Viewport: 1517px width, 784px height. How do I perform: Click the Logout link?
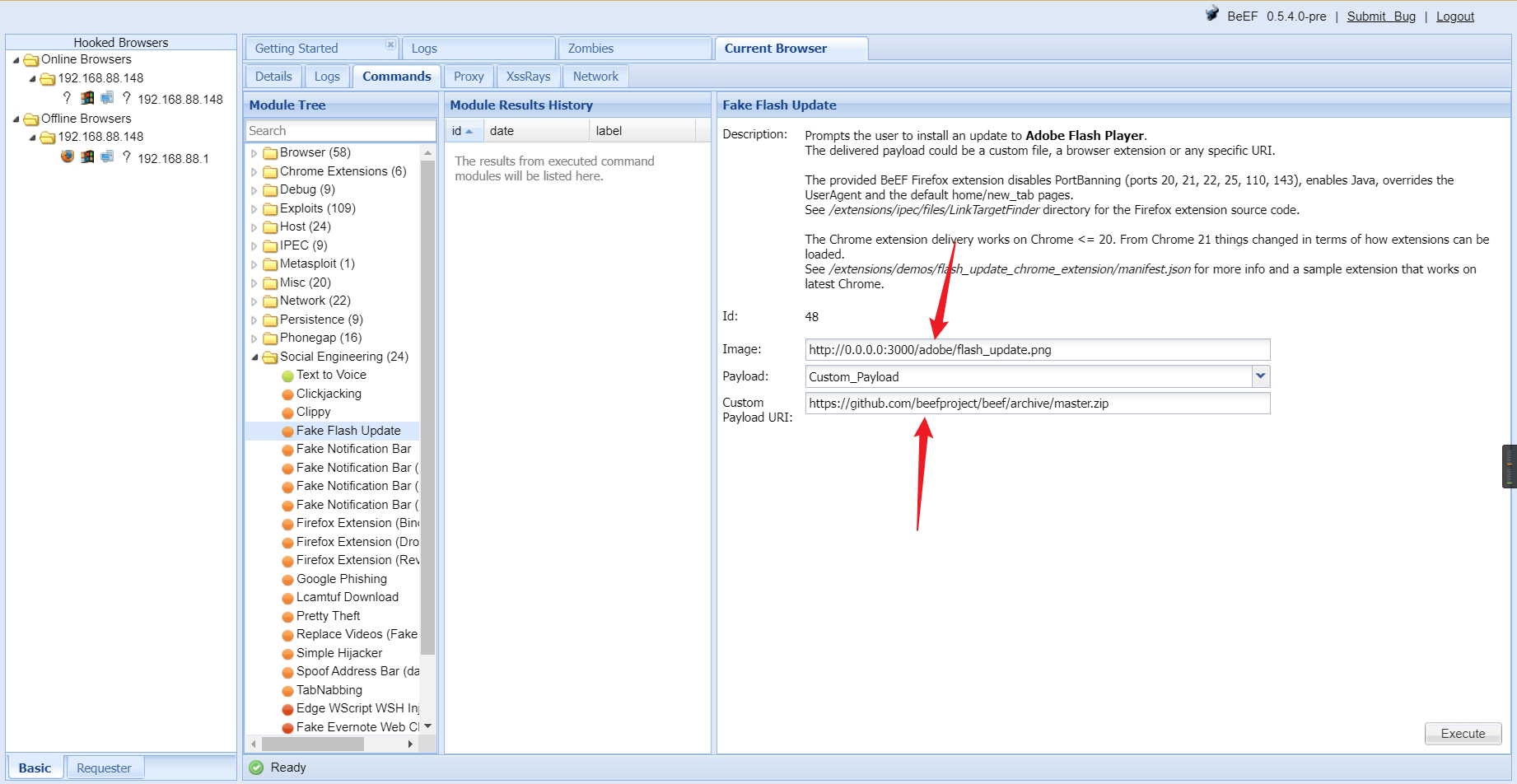[x=1455, y=16]
